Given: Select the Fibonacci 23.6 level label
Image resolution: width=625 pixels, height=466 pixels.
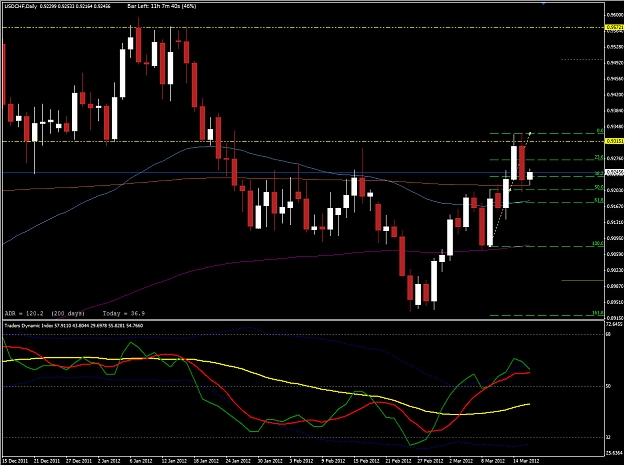Looking at the screenshot, I should (599, 158).
